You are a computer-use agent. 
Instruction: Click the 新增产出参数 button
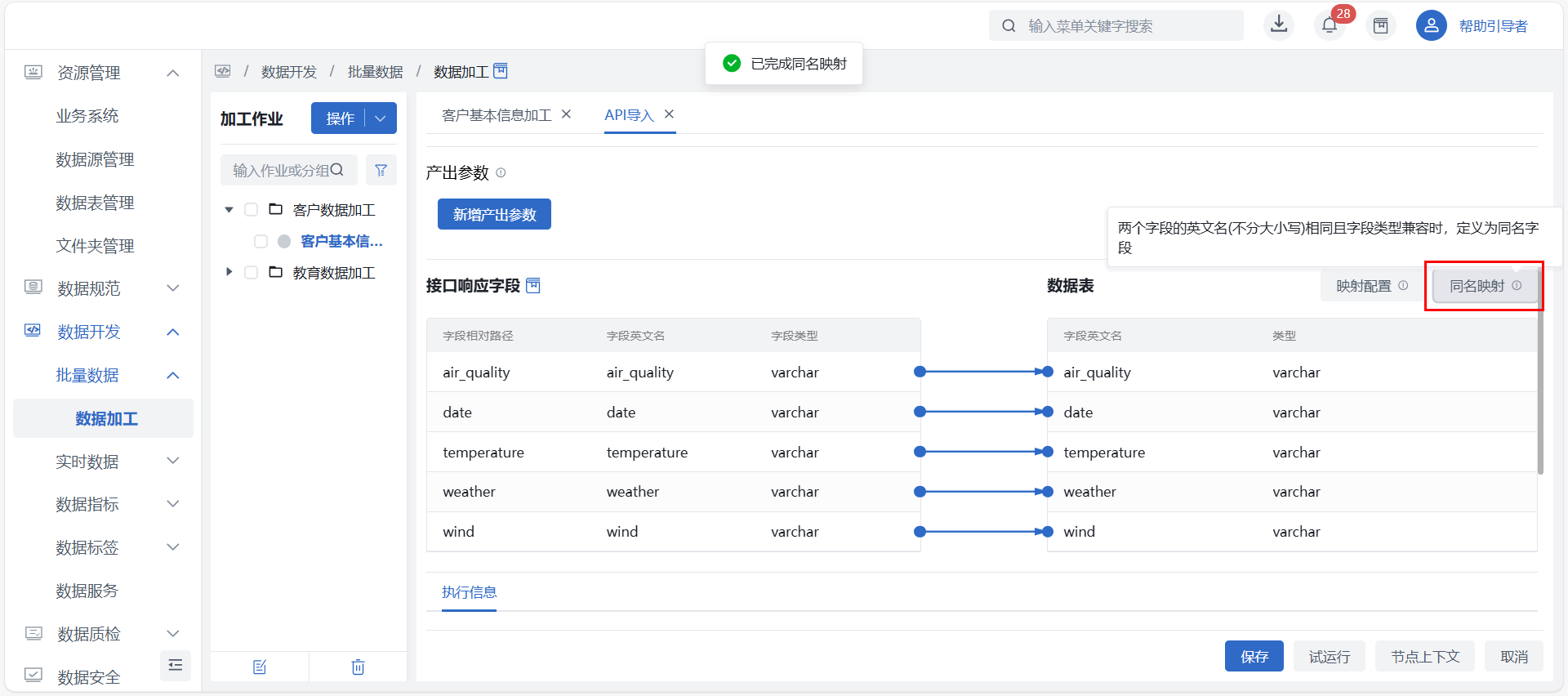[494, 214]
